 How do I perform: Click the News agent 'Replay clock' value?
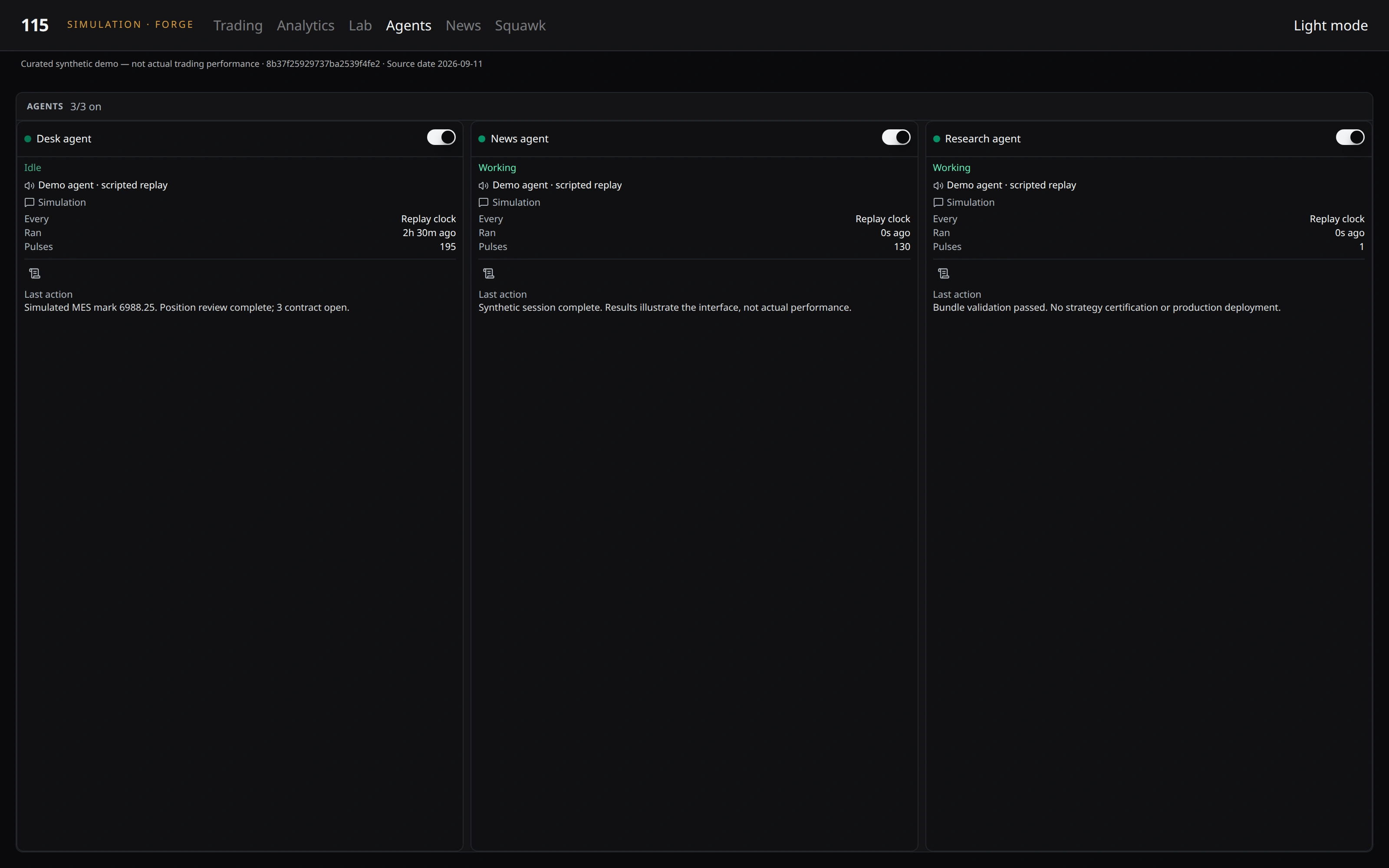click(x=883, y=219)
